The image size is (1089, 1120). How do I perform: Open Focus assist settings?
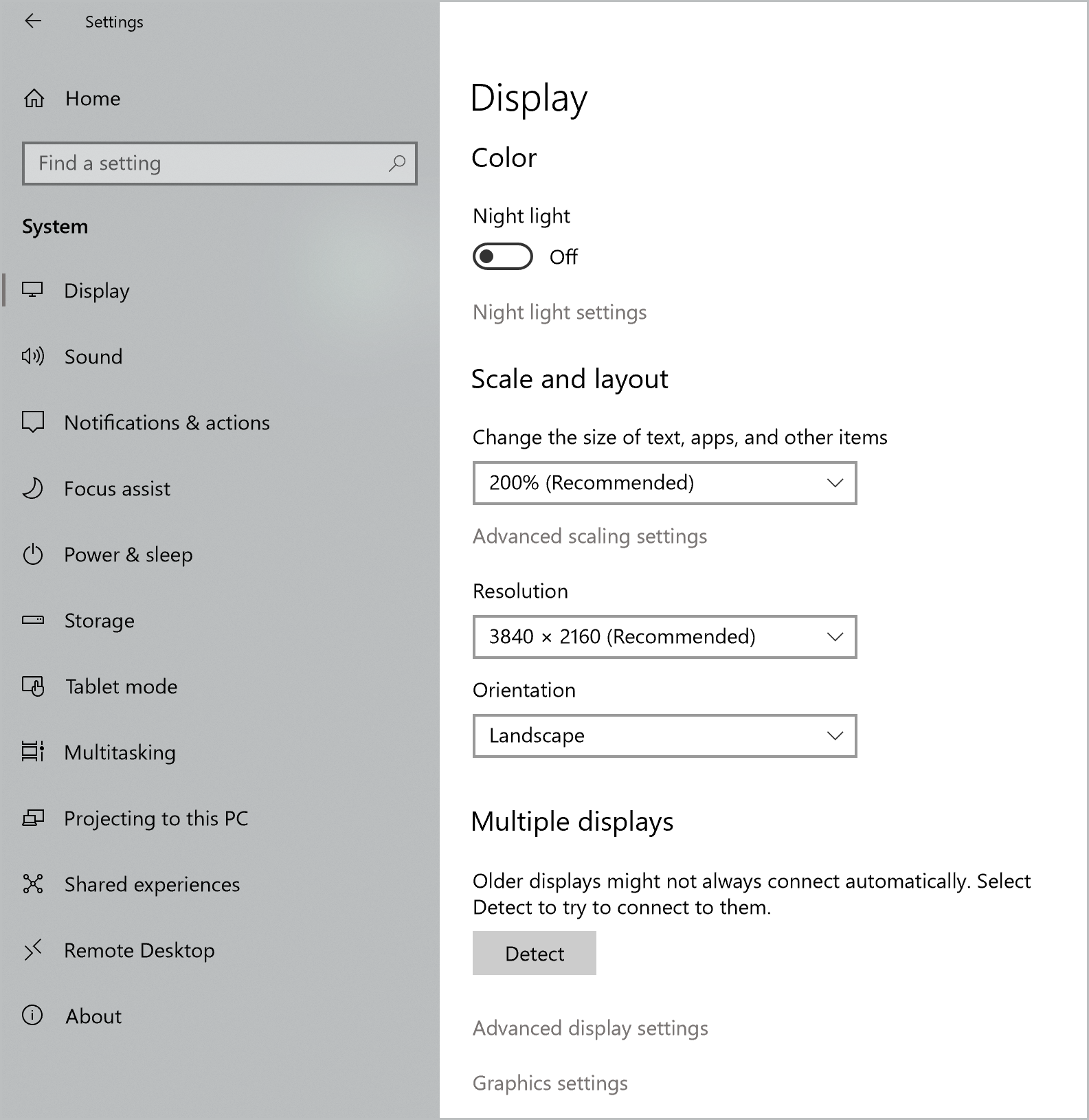117,489
